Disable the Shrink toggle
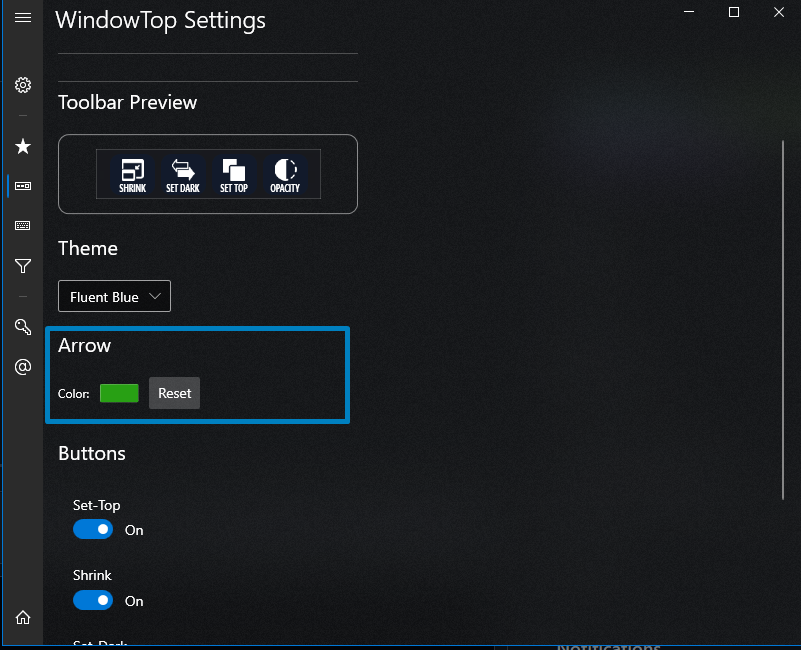Image resolution: width=801 pixels, height=650 pixels. (x=93, y=599)
